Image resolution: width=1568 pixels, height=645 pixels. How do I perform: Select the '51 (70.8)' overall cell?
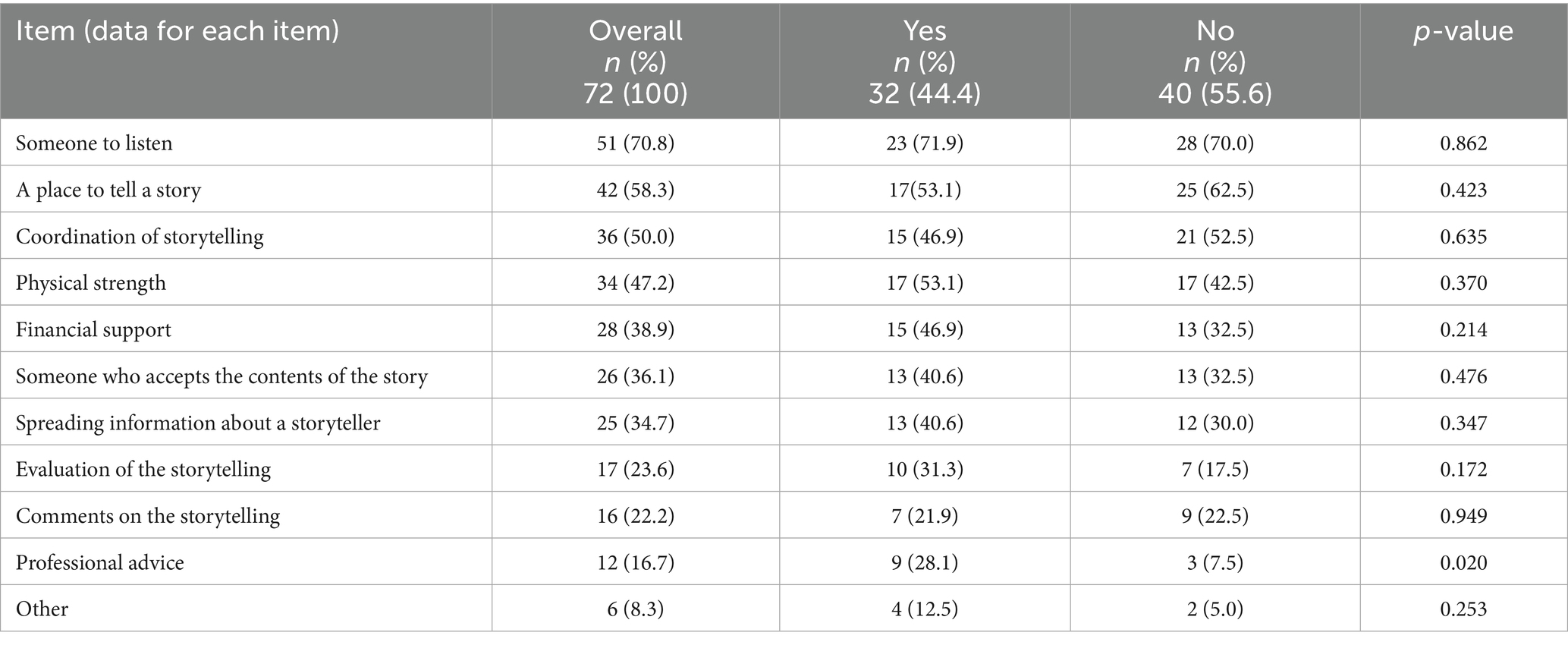click(635, 143)
